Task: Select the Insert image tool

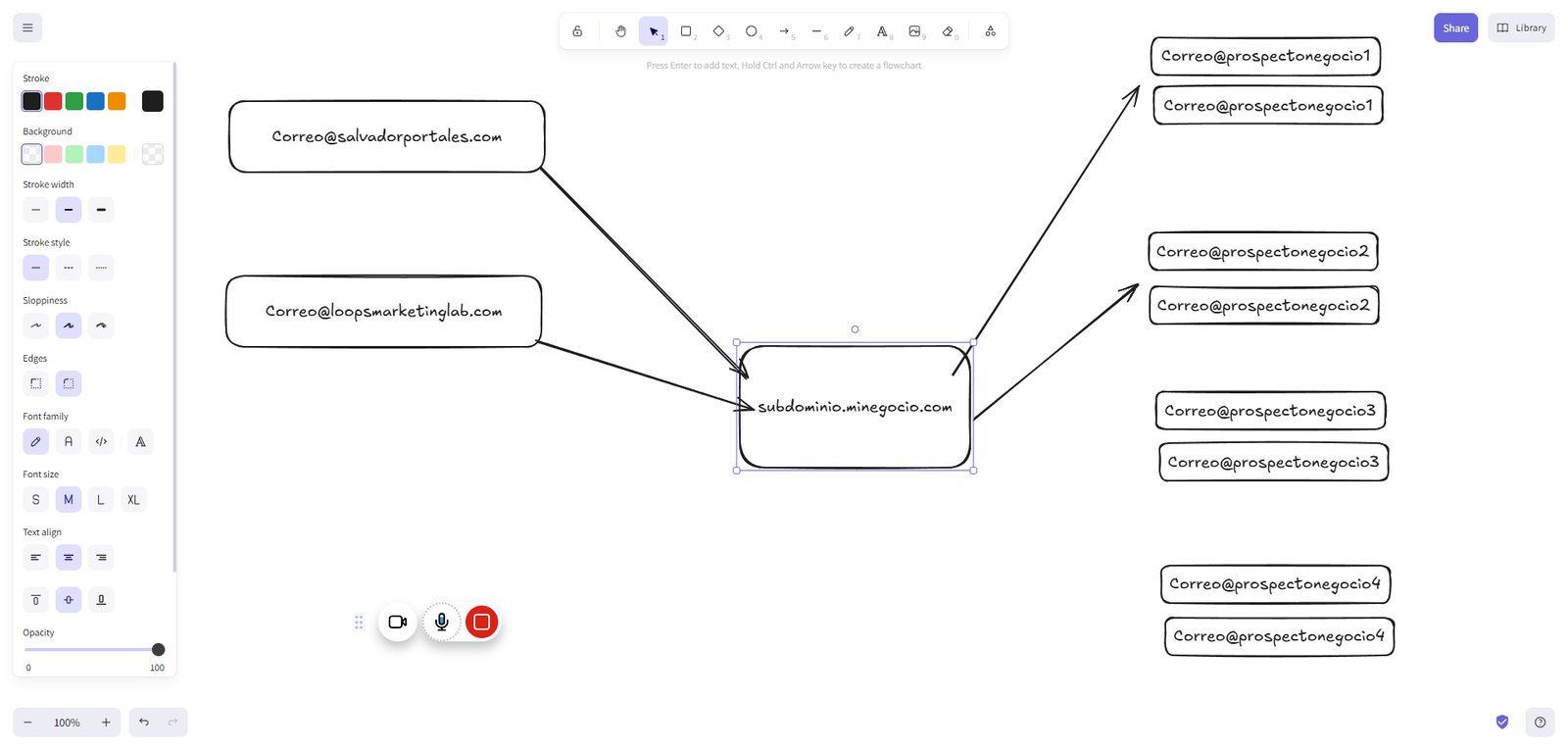Action: [x=914, y=31]
